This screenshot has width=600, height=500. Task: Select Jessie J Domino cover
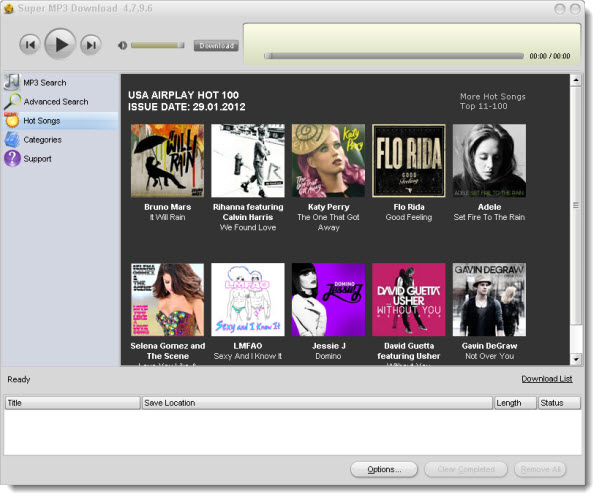(x=328, y=300)
